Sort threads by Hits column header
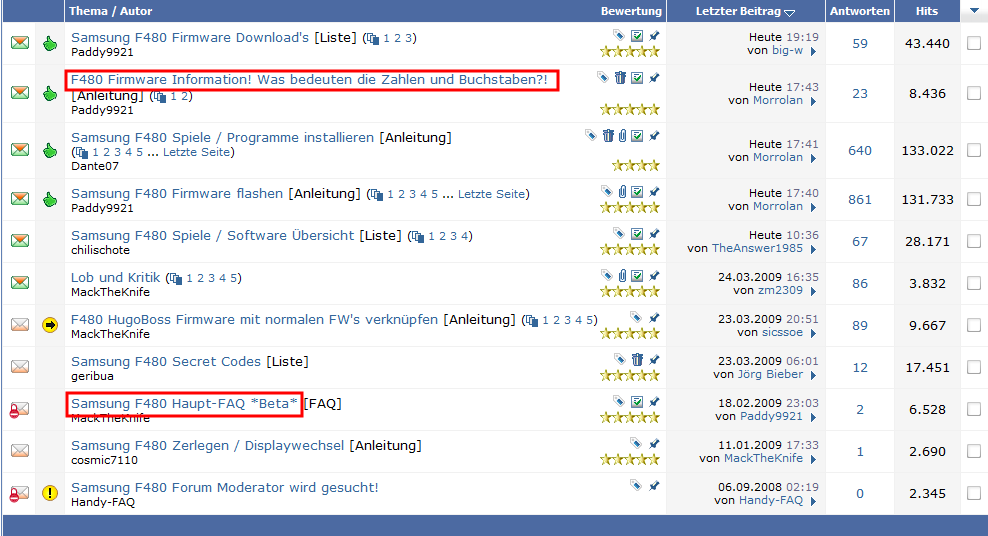The image size is (988, 536). (926, 11)
